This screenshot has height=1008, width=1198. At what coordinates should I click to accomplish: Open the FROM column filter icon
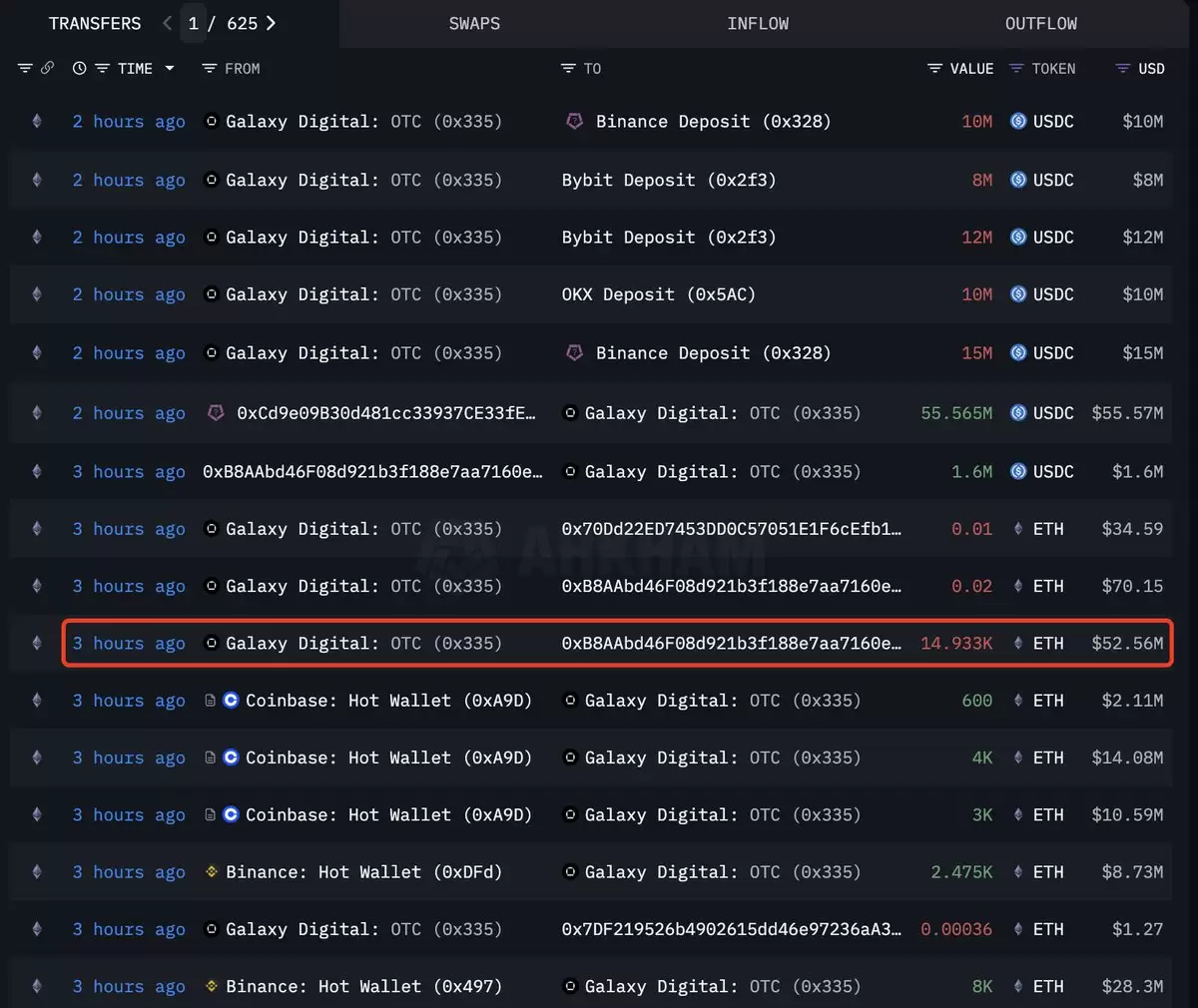209,69
